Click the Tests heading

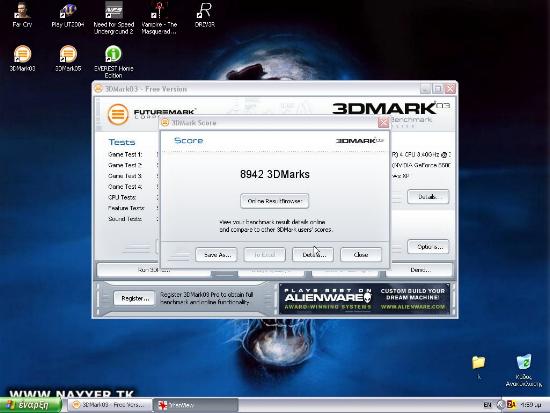[x=122, y=142]
